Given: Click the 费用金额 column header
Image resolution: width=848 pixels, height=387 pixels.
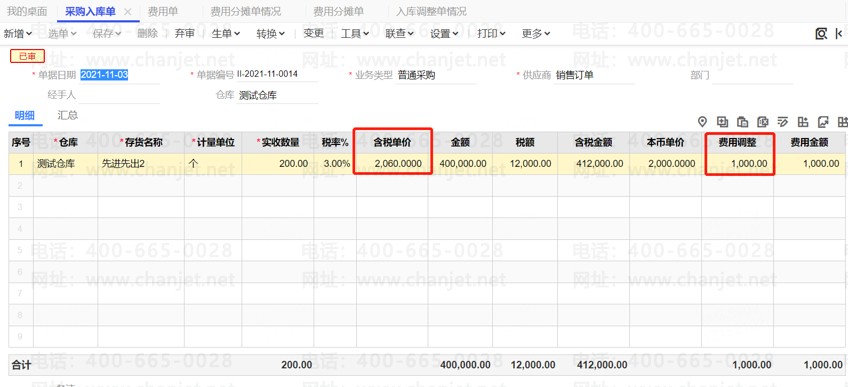Looking at the screenshot, I should coord(810,143).
